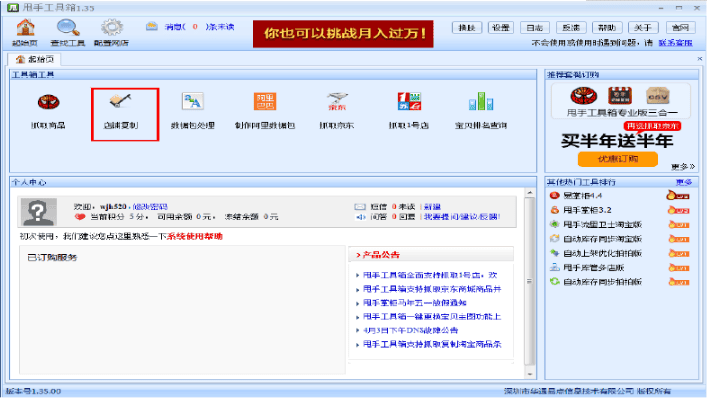Click the personal center scrollbar down arrow
Screen dimensions: 707x401
[x=530, y=373]
